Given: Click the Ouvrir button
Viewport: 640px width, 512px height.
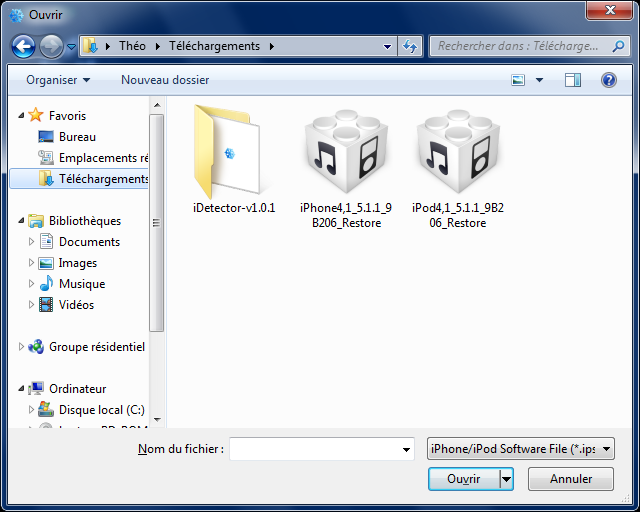Looking at the screenshot, I should point(464,479).
